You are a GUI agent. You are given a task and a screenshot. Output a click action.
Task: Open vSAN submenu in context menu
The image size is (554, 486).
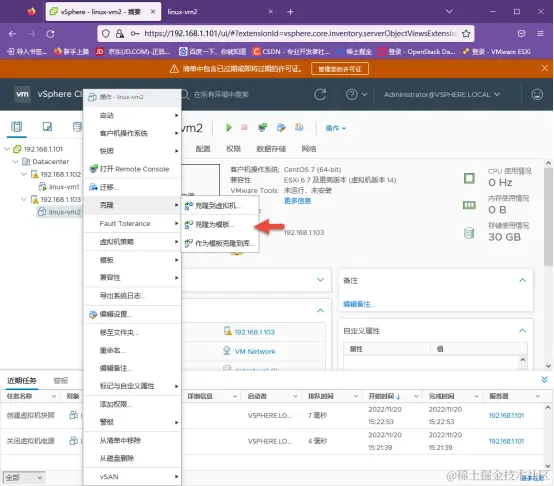click(132, 476)
